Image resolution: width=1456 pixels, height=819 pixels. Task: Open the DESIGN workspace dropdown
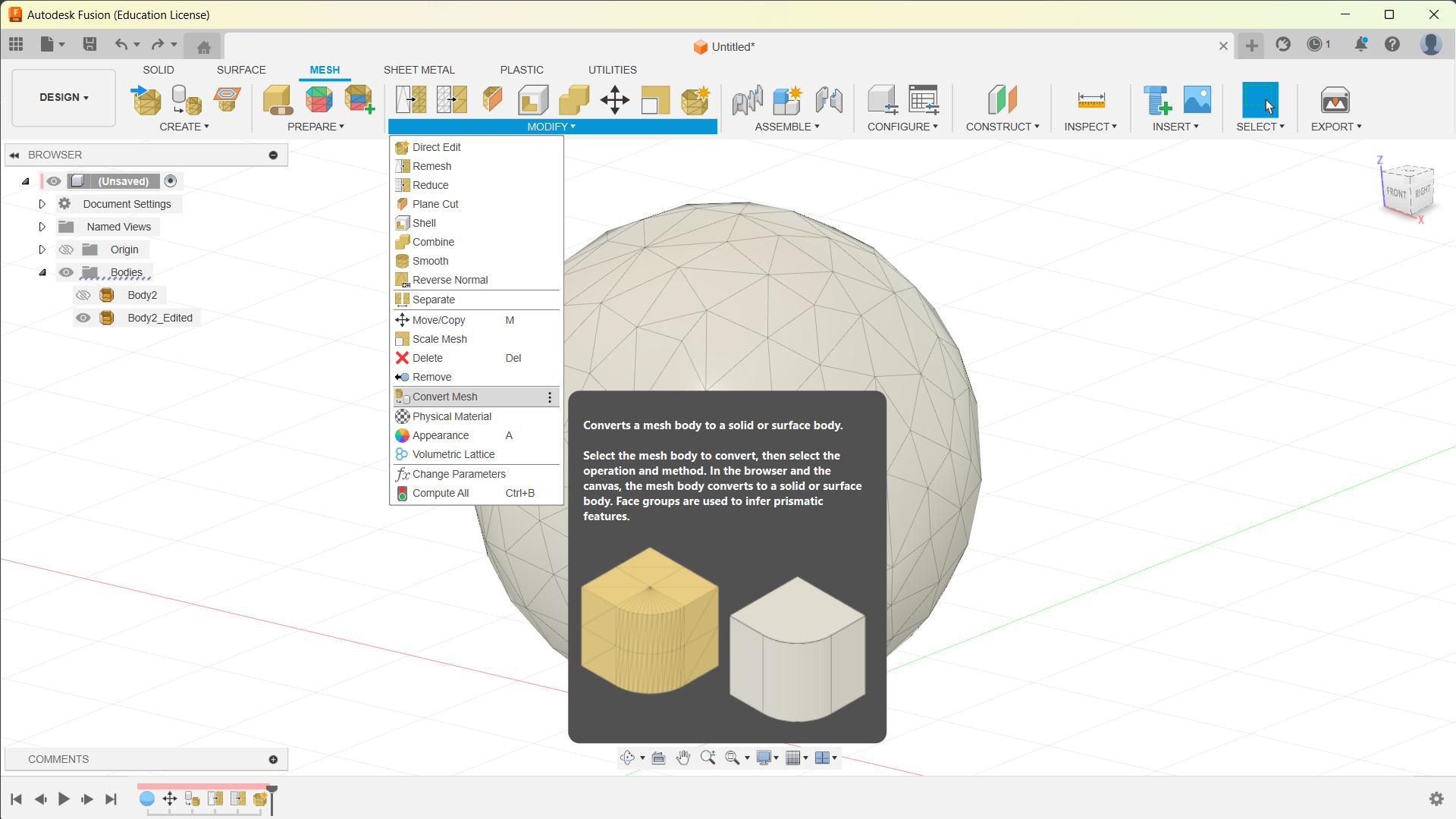point(64,98)
